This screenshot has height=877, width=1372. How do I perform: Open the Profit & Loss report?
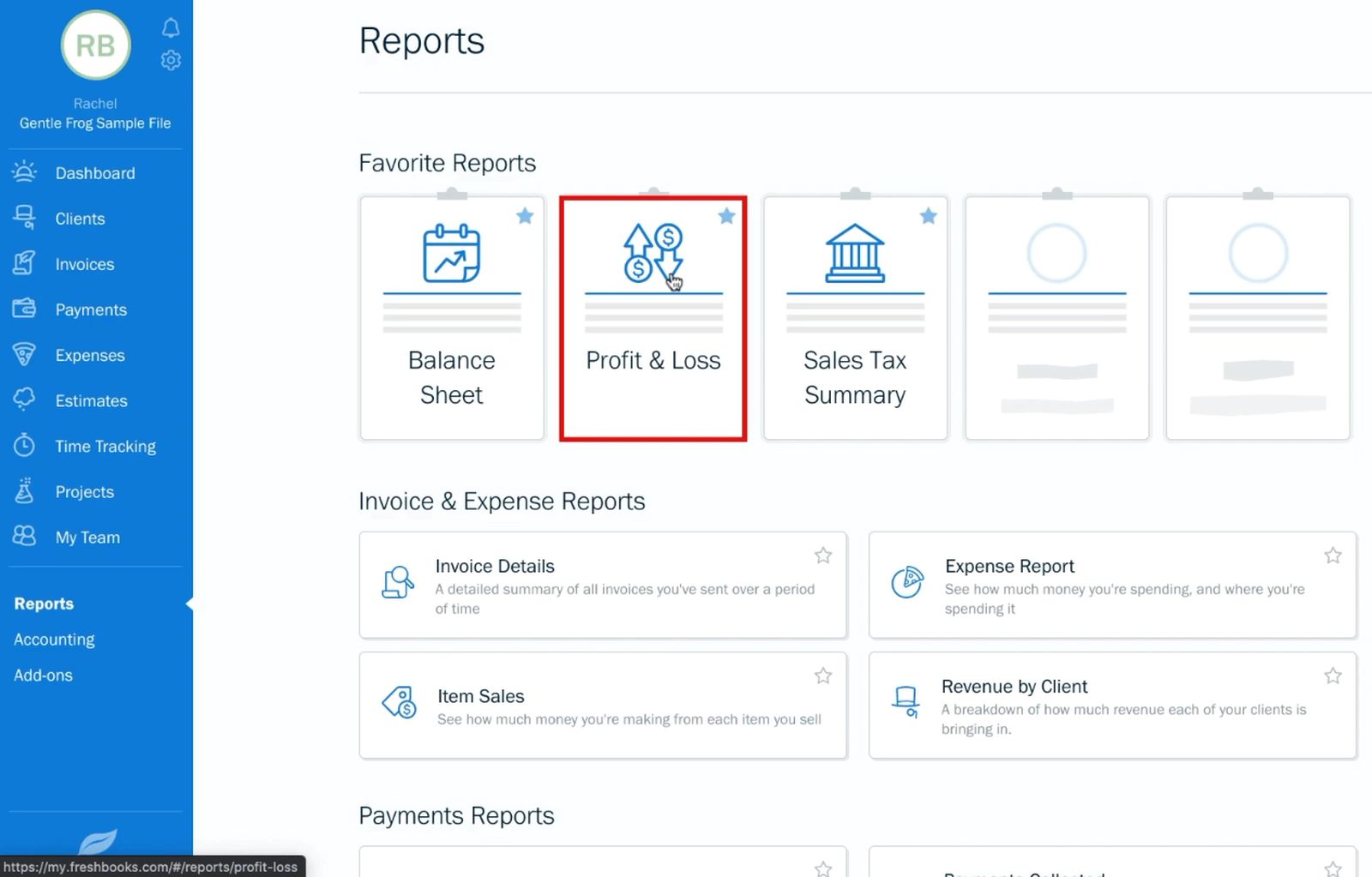653,360
